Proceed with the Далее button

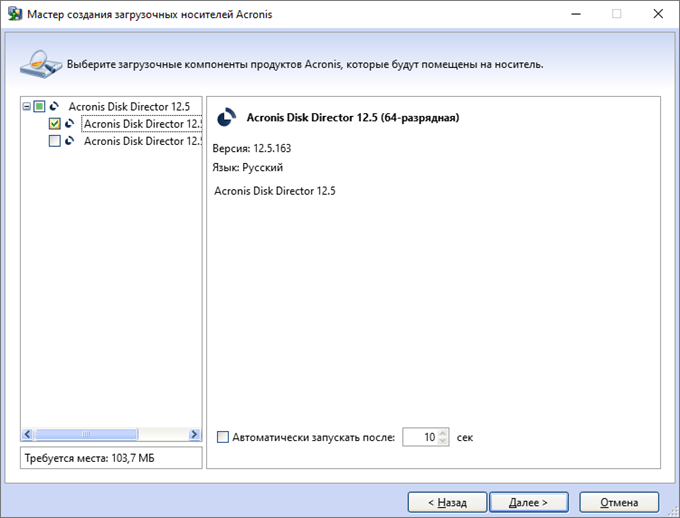coord(529,502)
